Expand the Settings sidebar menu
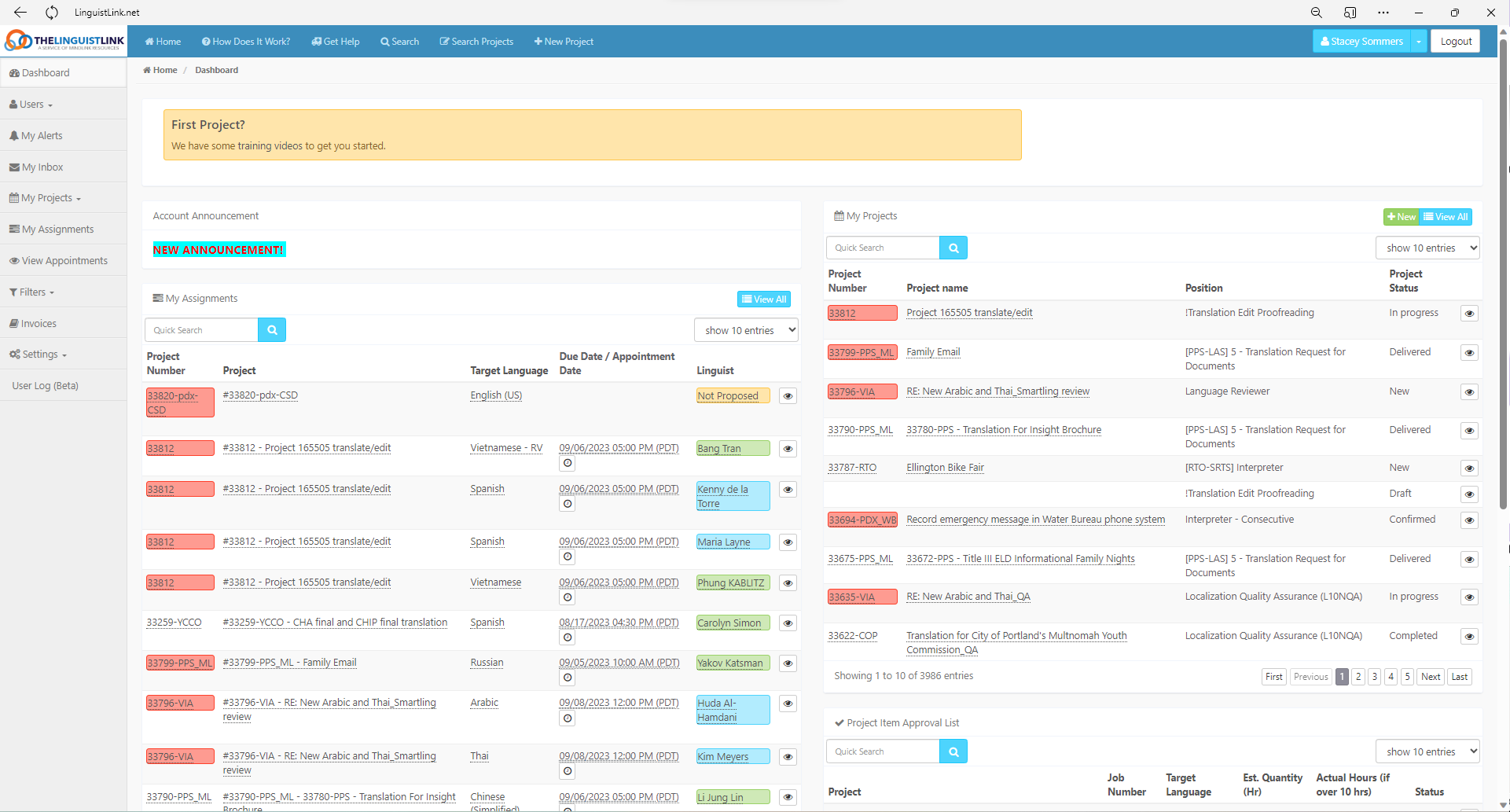 pos(63,355)
